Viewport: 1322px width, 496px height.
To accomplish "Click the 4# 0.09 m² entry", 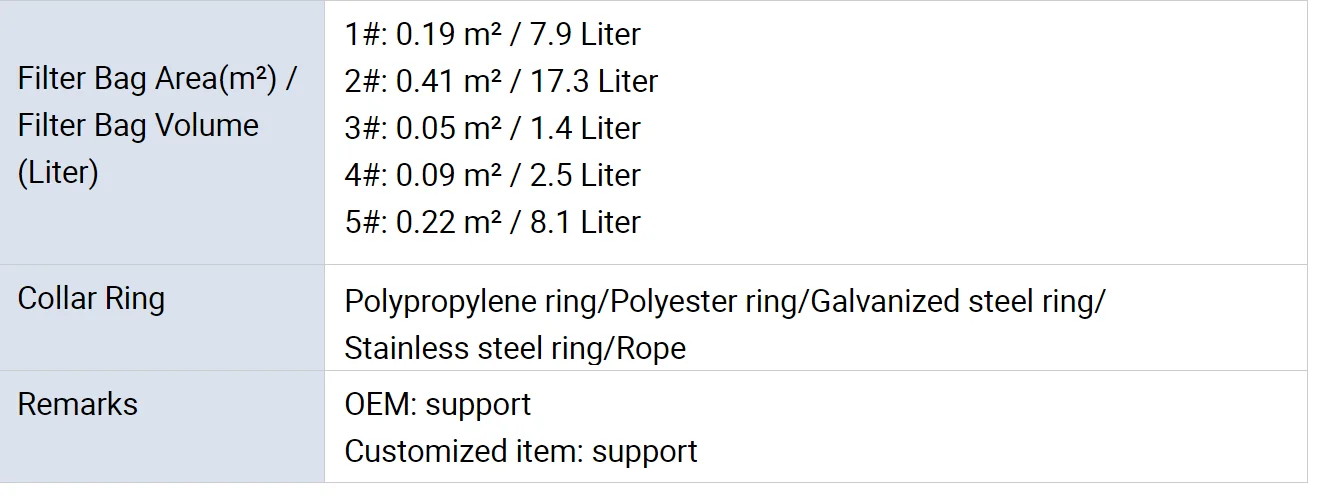I will click(422, 176).
